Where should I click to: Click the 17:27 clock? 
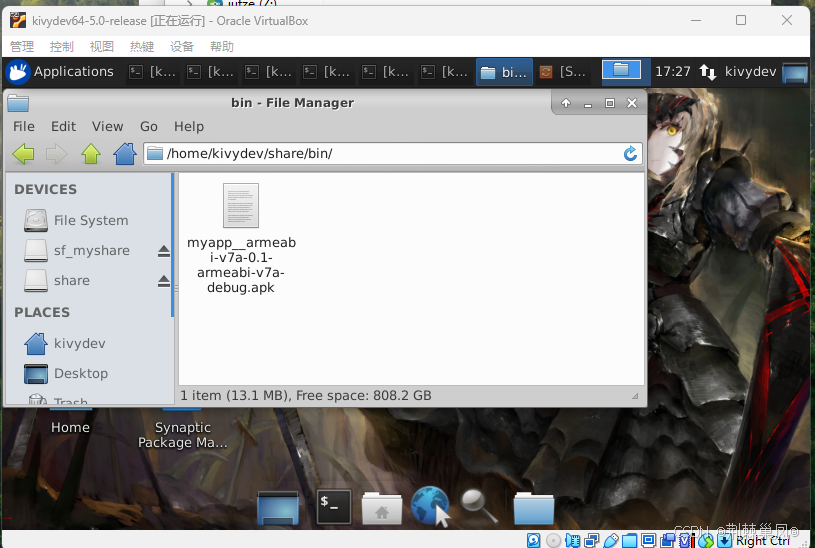point(673,71)
